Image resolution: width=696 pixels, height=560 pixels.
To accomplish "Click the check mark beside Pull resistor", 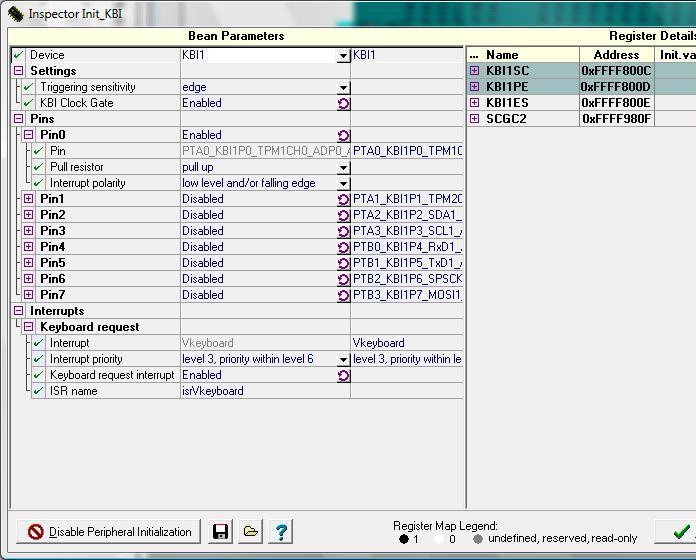I will click(x=39, y=167).
